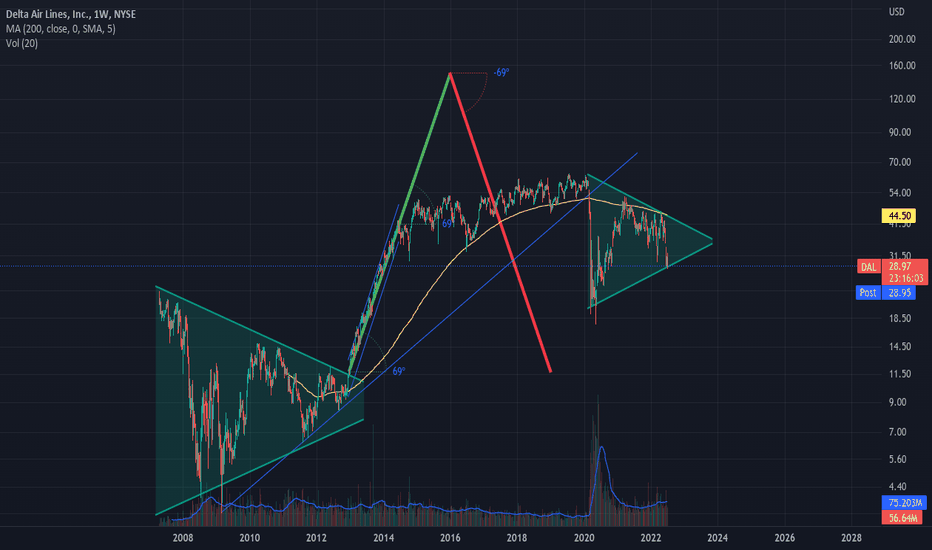
Task: Click the red DAL ticker price tag
Action: pyautogui.click(x=869, y=267)
